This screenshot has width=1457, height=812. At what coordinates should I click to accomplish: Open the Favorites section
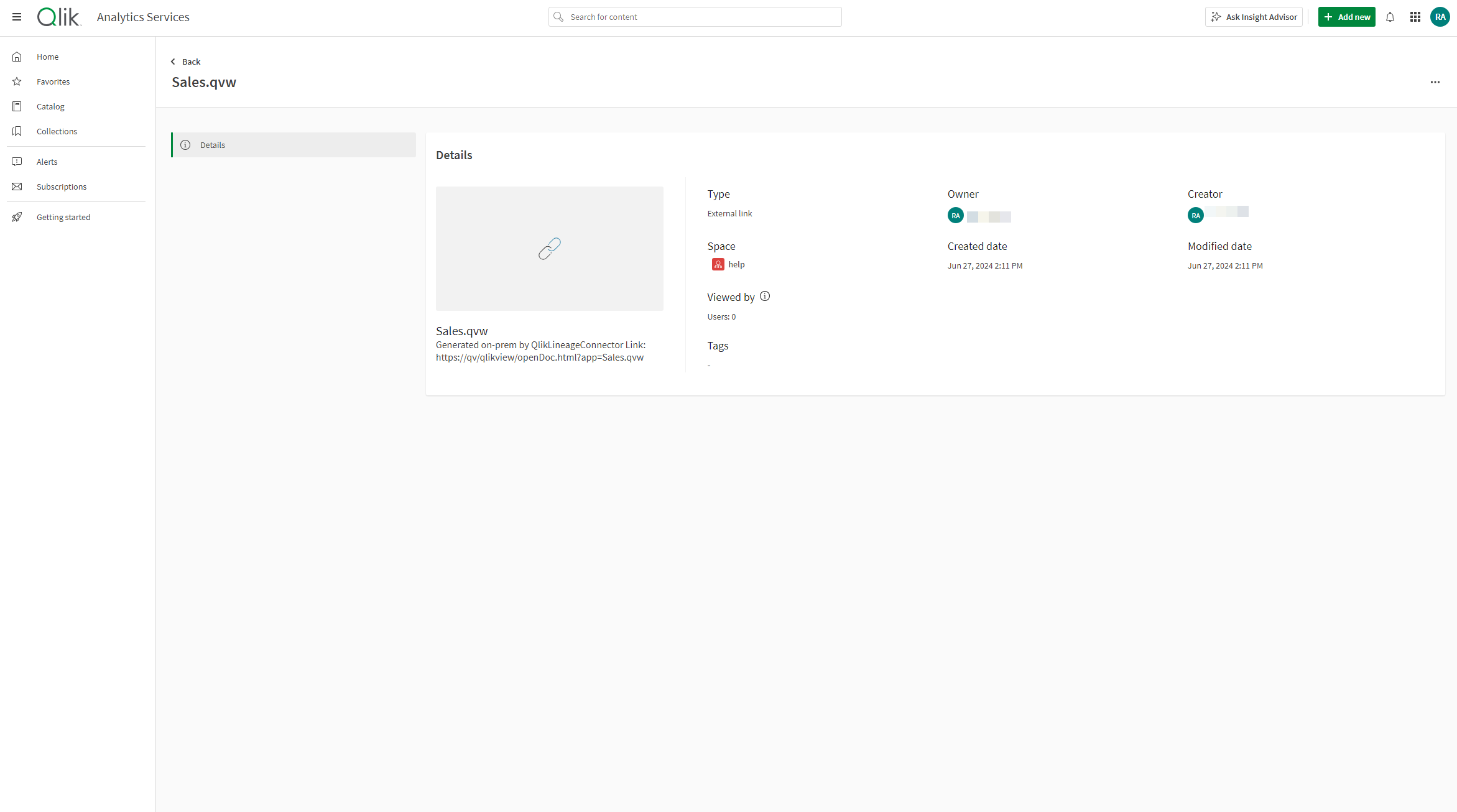point(54,81)
